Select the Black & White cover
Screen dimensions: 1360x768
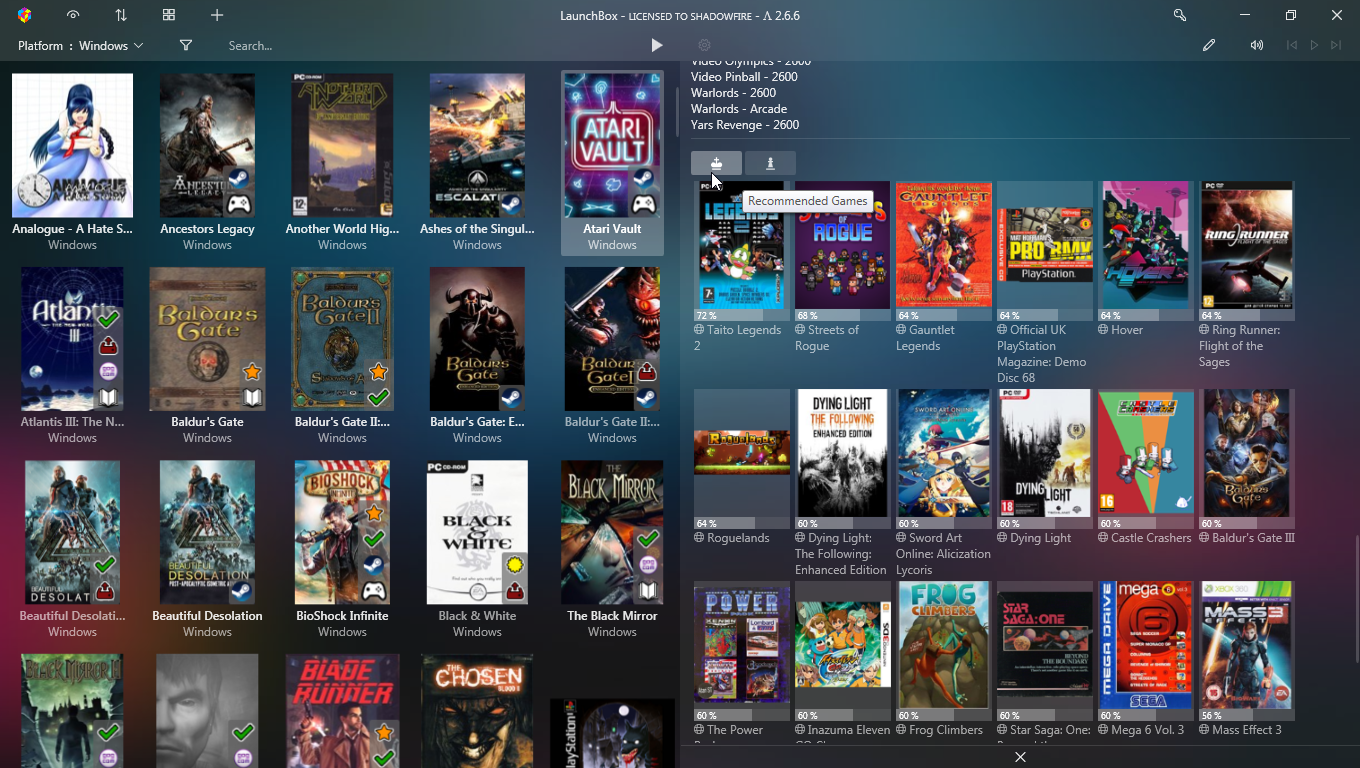tap(477, 533)
